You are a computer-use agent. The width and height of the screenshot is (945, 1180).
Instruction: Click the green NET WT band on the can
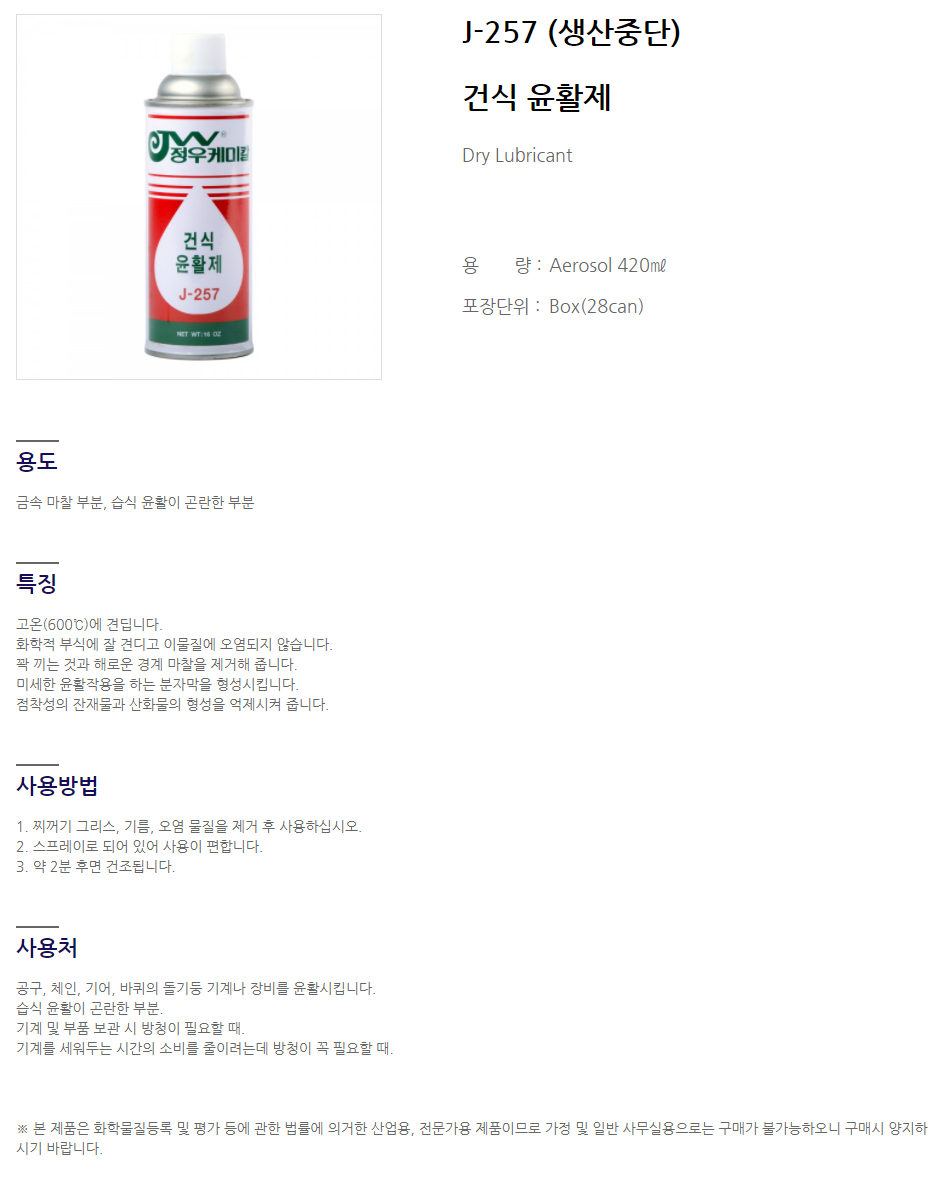199,333
